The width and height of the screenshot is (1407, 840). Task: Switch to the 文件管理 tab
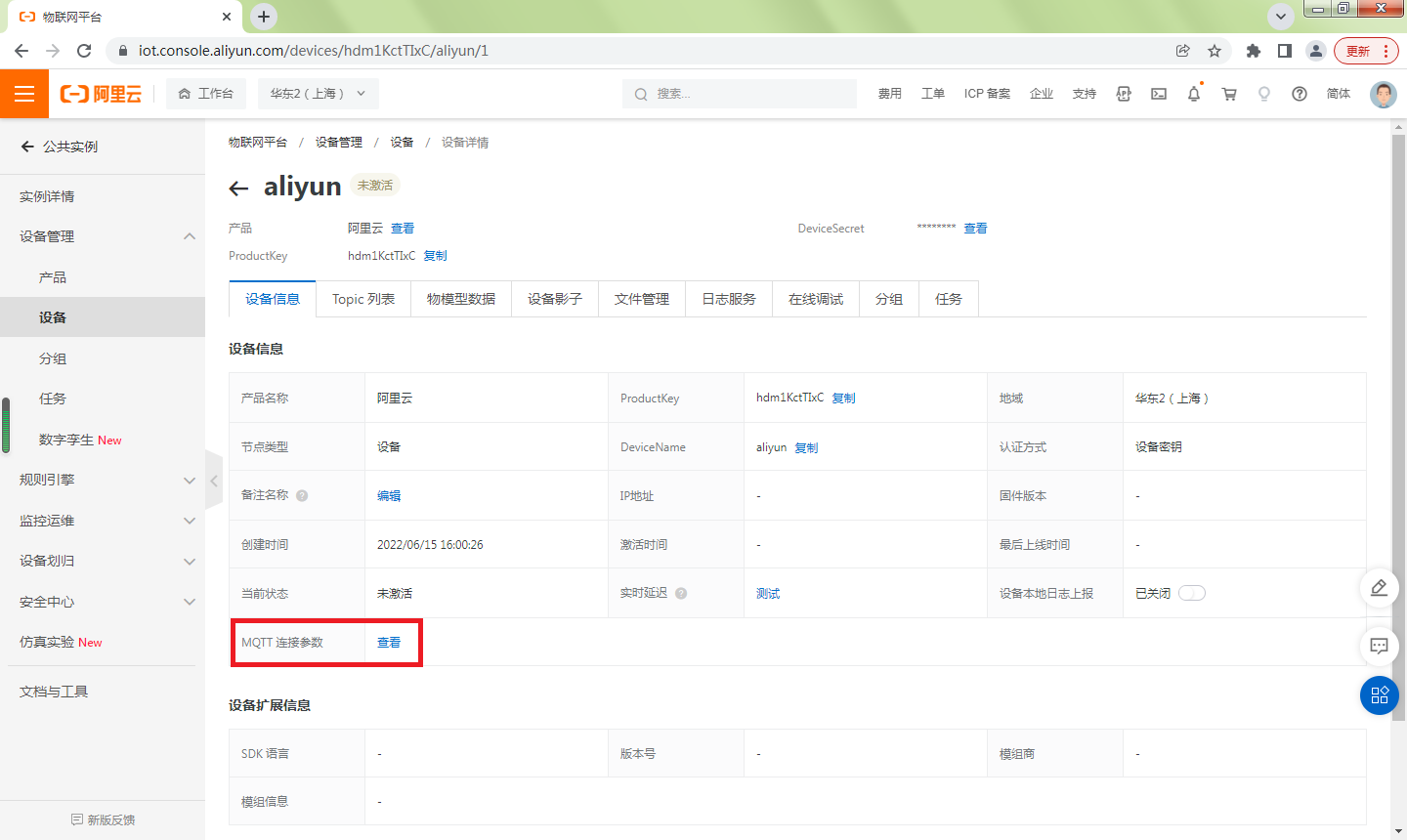coord(642,299)
